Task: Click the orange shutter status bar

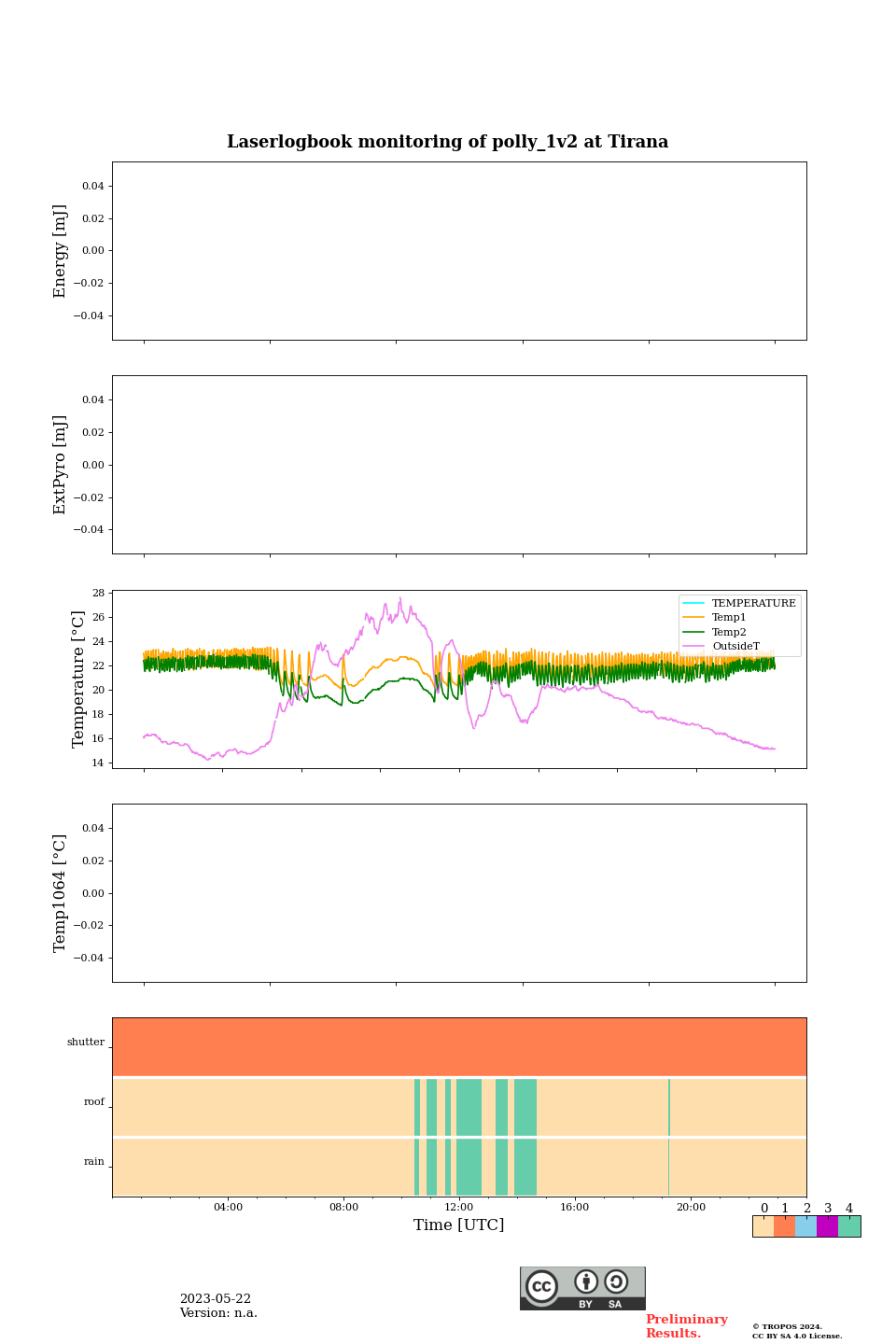Action: tap(459, 1047)
